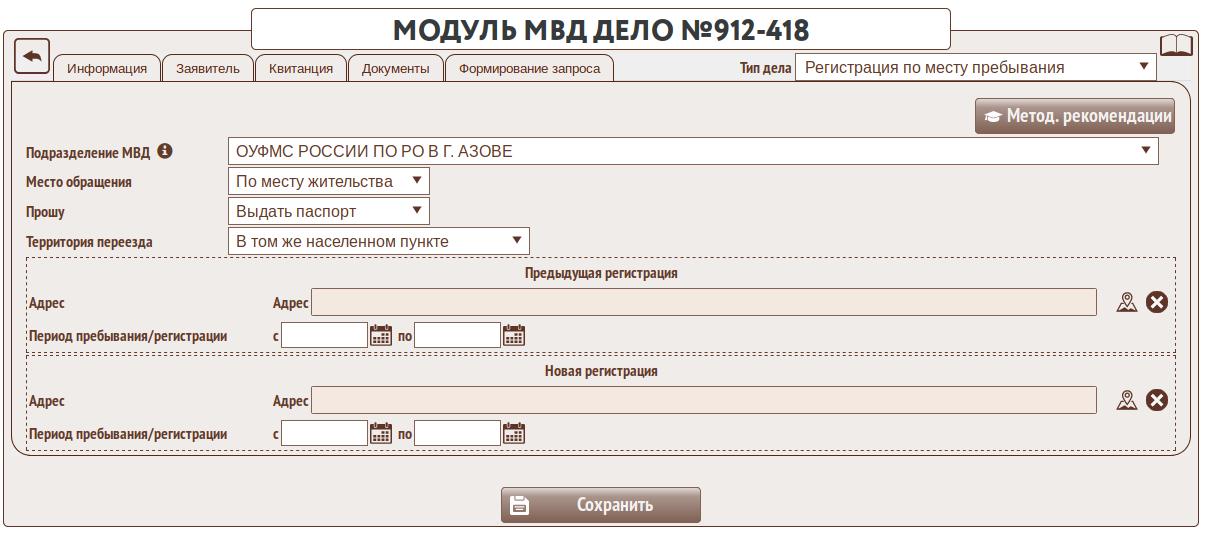
Task: Click the Сохранить button
Action: 600,505
